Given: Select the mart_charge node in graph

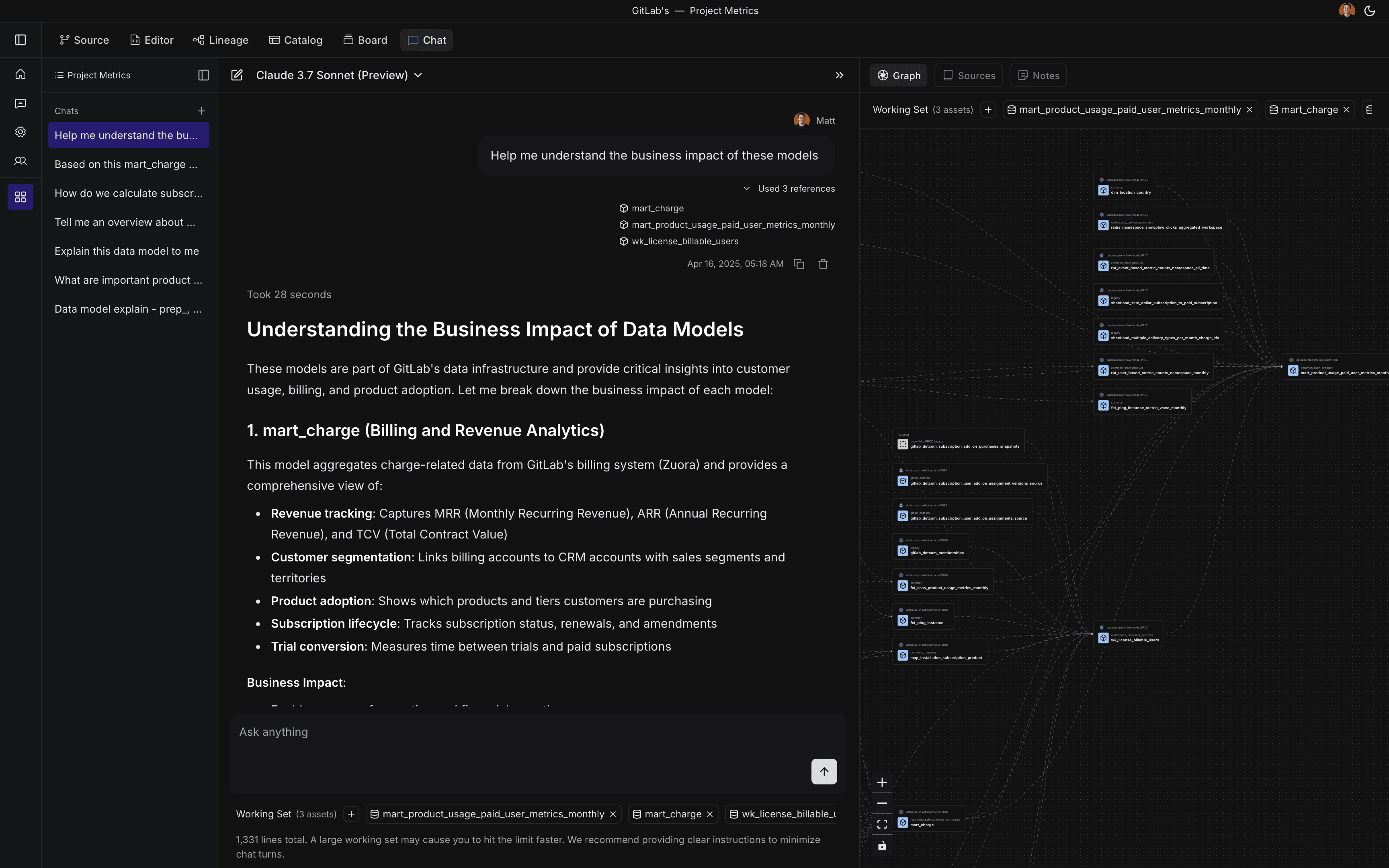Looking at the screenshot, I should click(x=929, y=819).
